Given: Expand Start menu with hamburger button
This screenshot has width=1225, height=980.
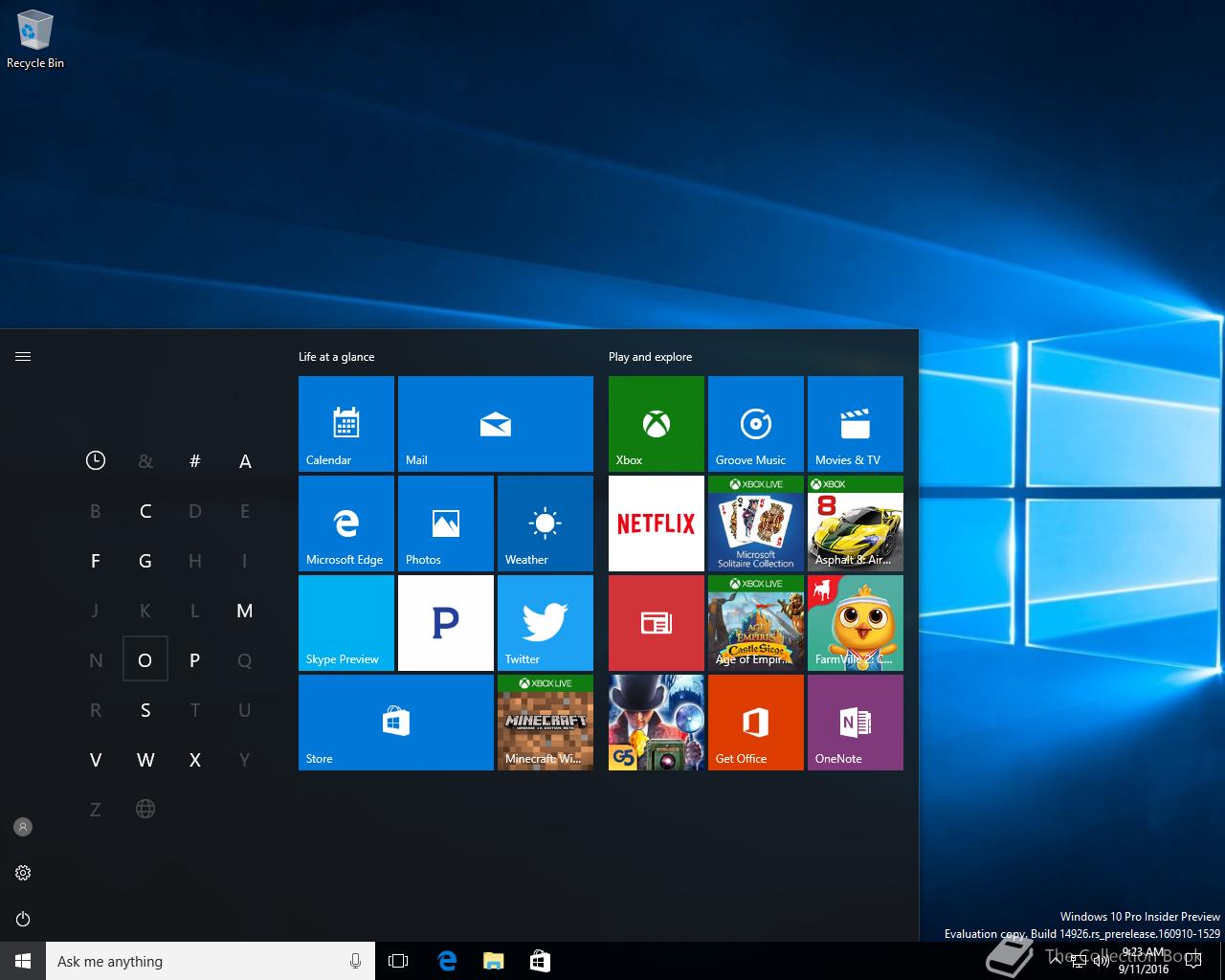Looking at the screenshot, I should click(23, 357).
